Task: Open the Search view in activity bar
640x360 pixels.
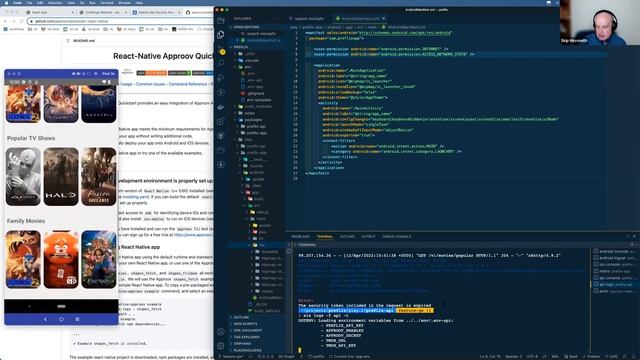Action: pos(221,64)
